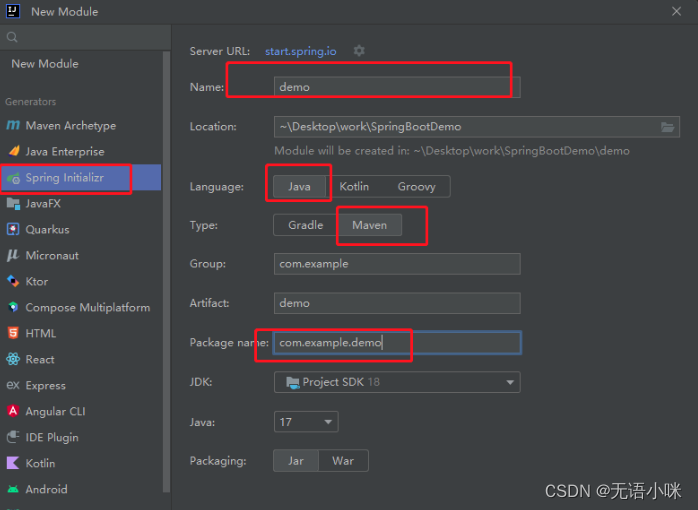Viewport: 698px width, 510px height.
Task: Select Android generator label
Action: click(46, 489)
